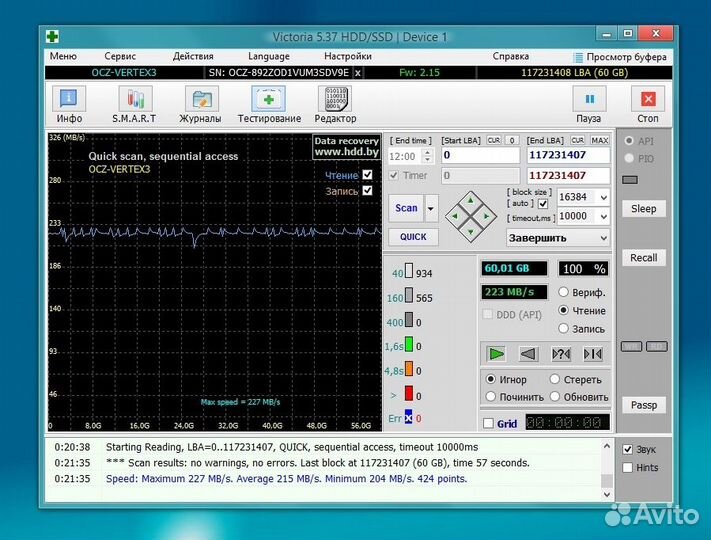Click the right arrow on navigation diamond
This screenshot has height=540, width=711.
[x=487, y=216]
